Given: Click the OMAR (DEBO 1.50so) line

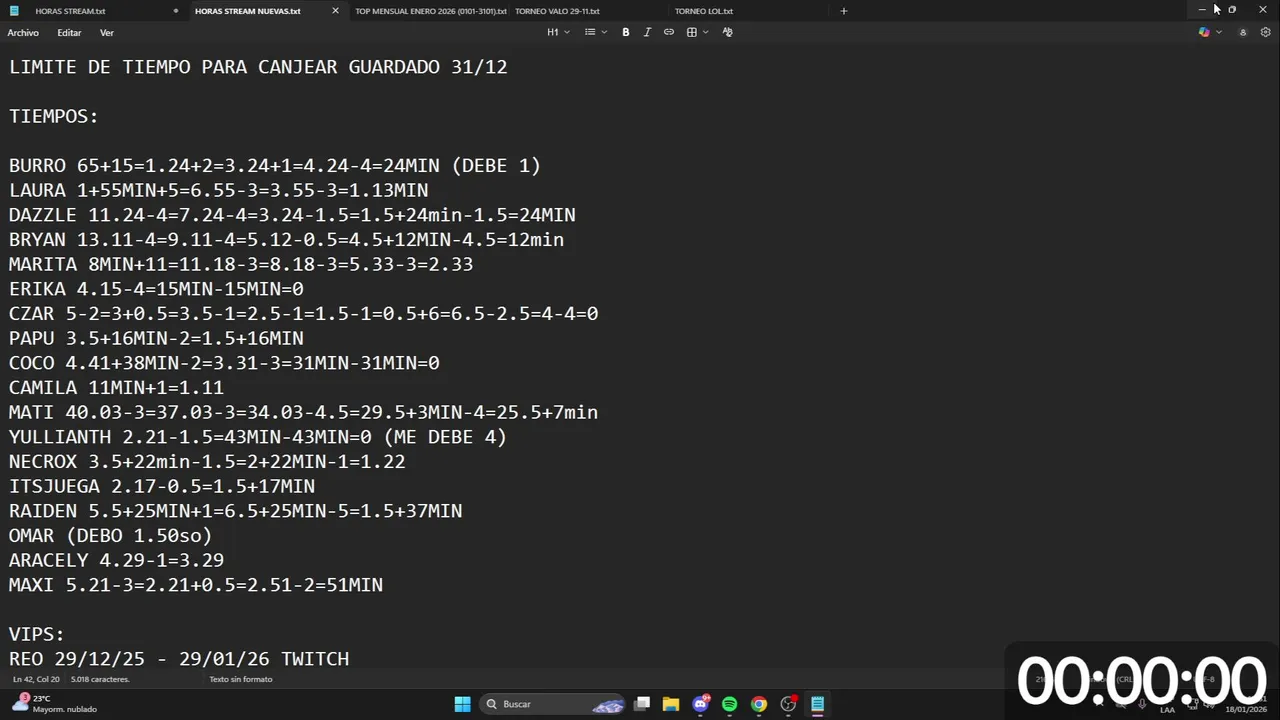Looking at the screenshot, I should coord(111,536).
